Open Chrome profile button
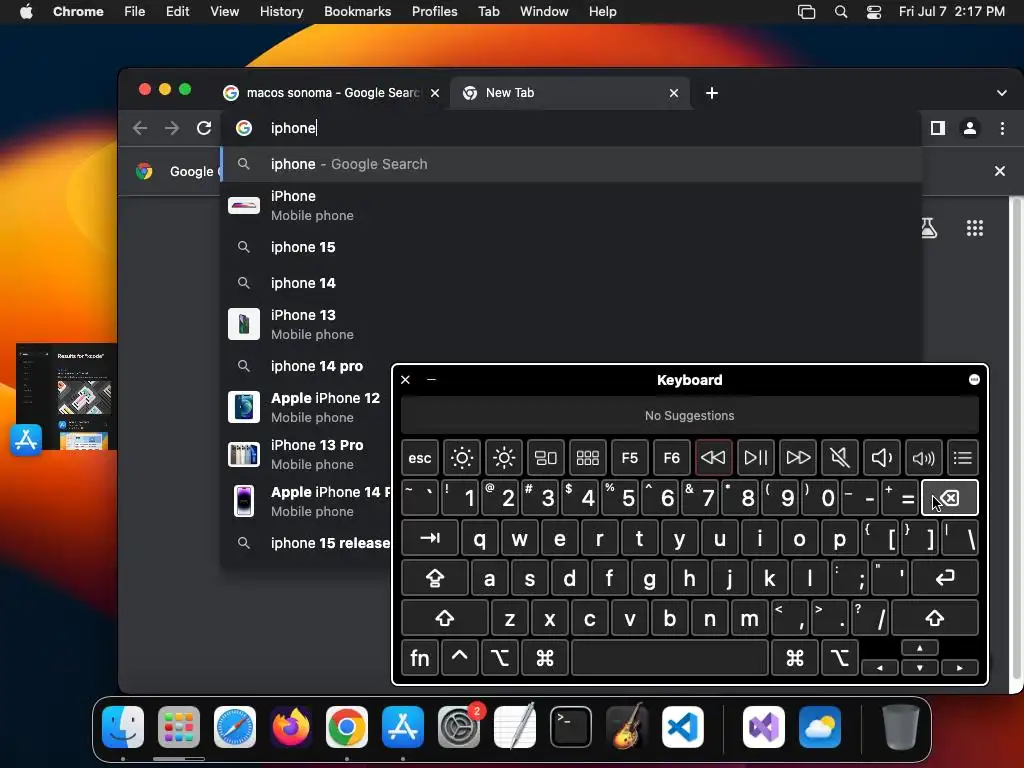The width and height of the screenshot is (1024, 768). point(970,128)
